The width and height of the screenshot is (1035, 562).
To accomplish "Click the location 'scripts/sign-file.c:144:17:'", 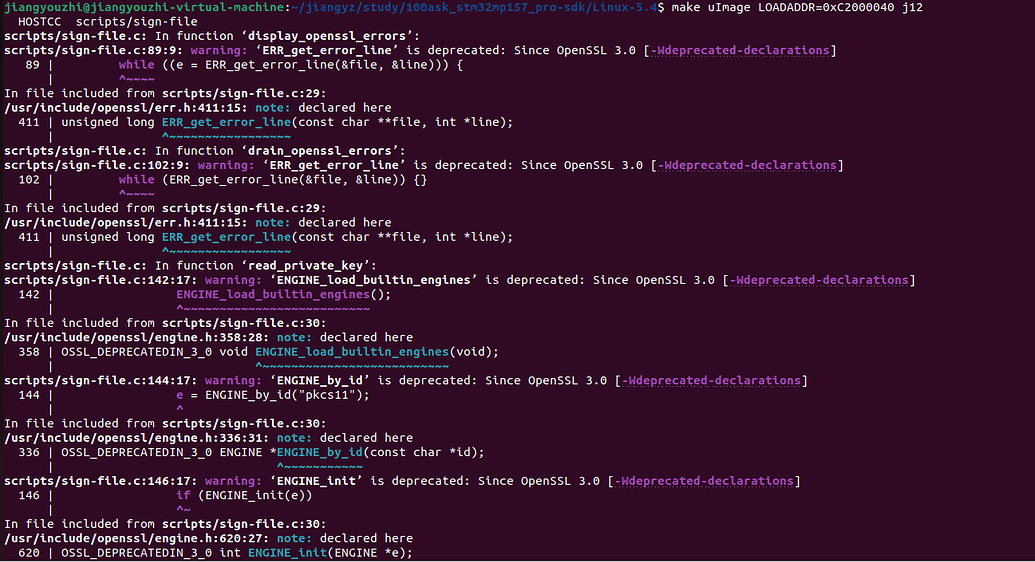I will [x=101, y=380].
